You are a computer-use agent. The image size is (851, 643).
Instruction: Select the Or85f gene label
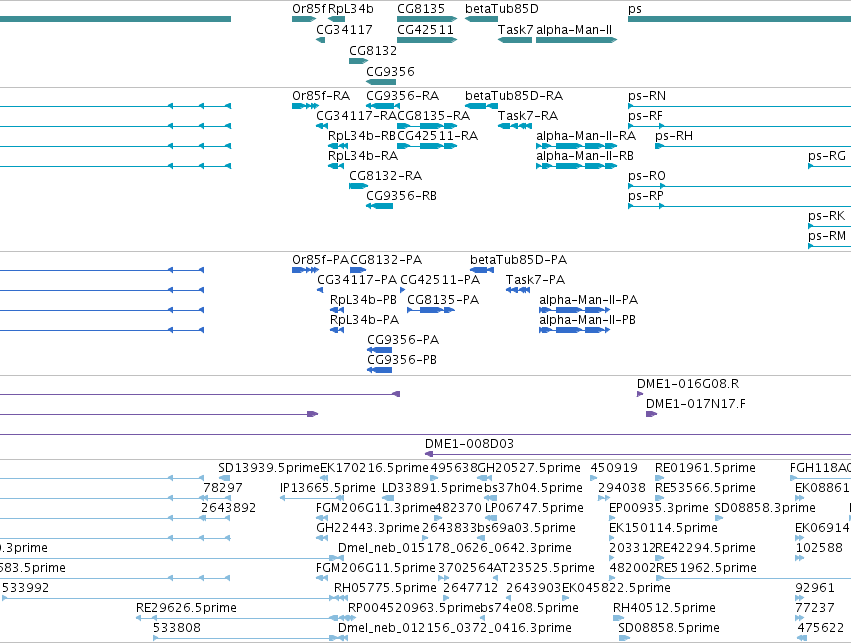pos(309,9)
